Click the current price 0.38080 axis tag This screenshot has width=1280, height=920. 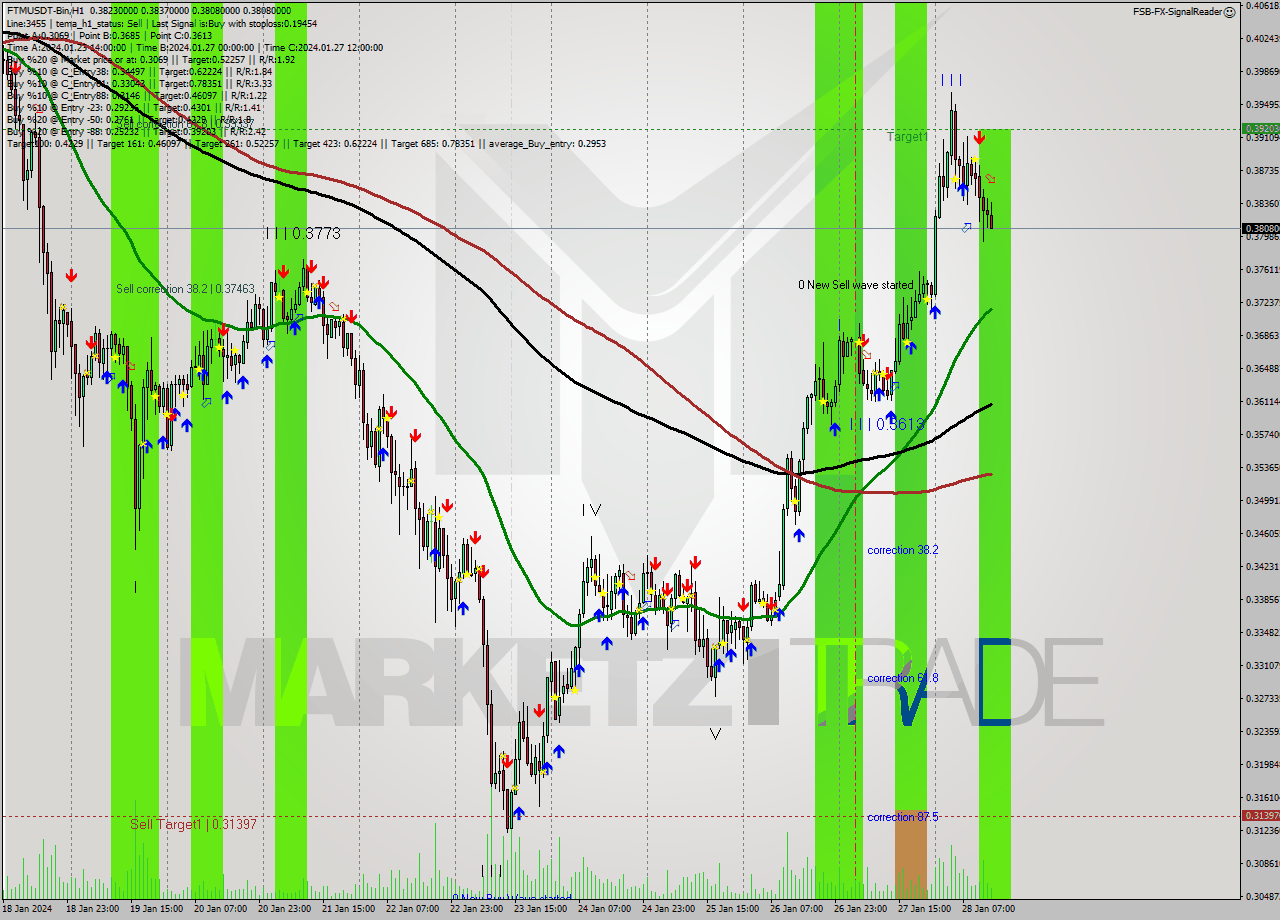[1259, 228]
